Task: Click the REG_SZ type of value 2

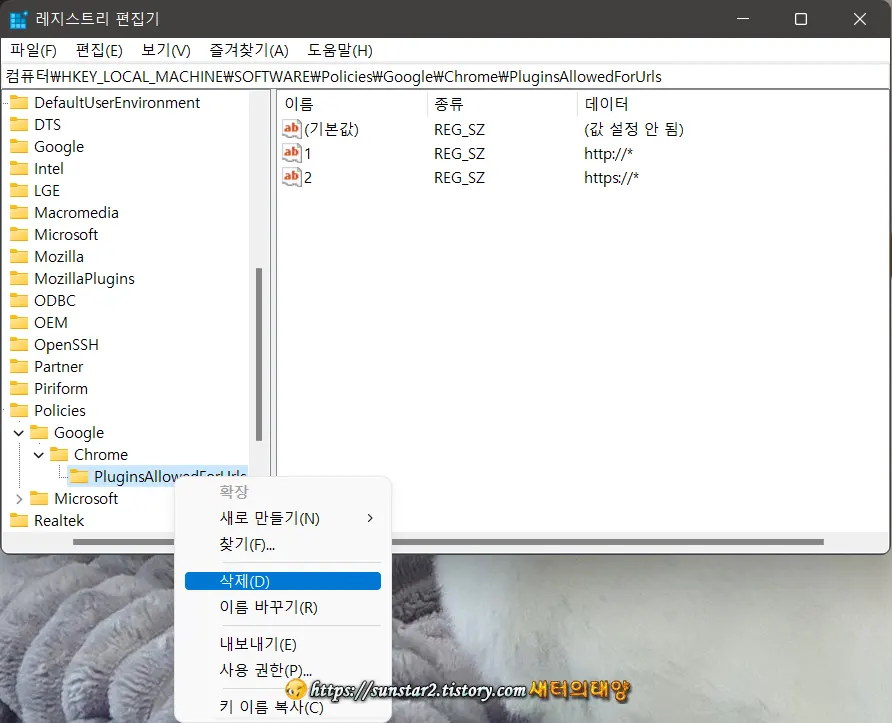Action: pos(459,177)
